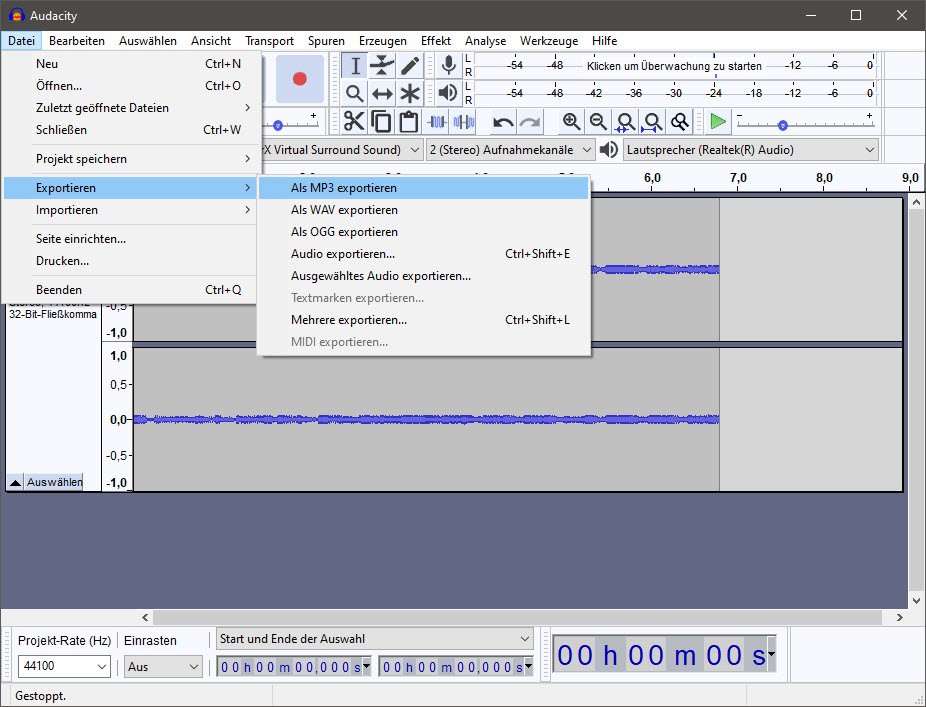The image size is (926, 707).
Task: Open the Projekt-Rate 44100 dropdown
Action: [62, 666]
